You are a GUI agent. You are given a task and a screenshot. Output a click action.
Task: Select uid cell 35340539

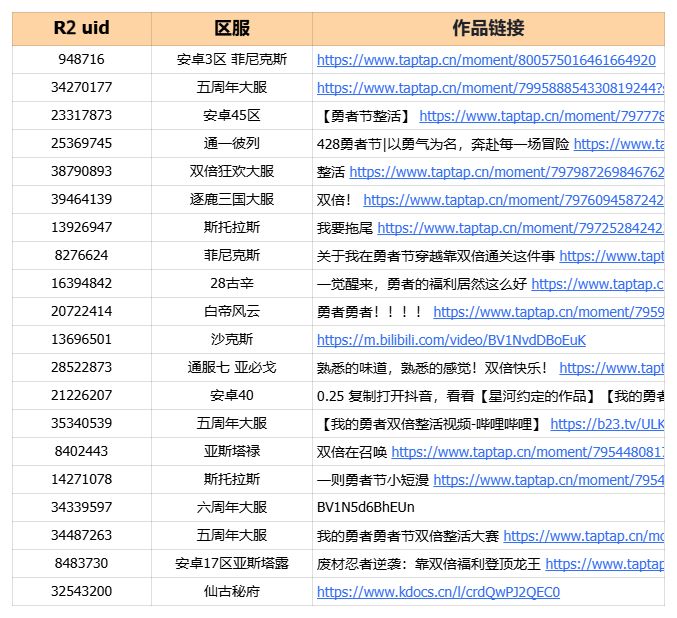point(82,424)
